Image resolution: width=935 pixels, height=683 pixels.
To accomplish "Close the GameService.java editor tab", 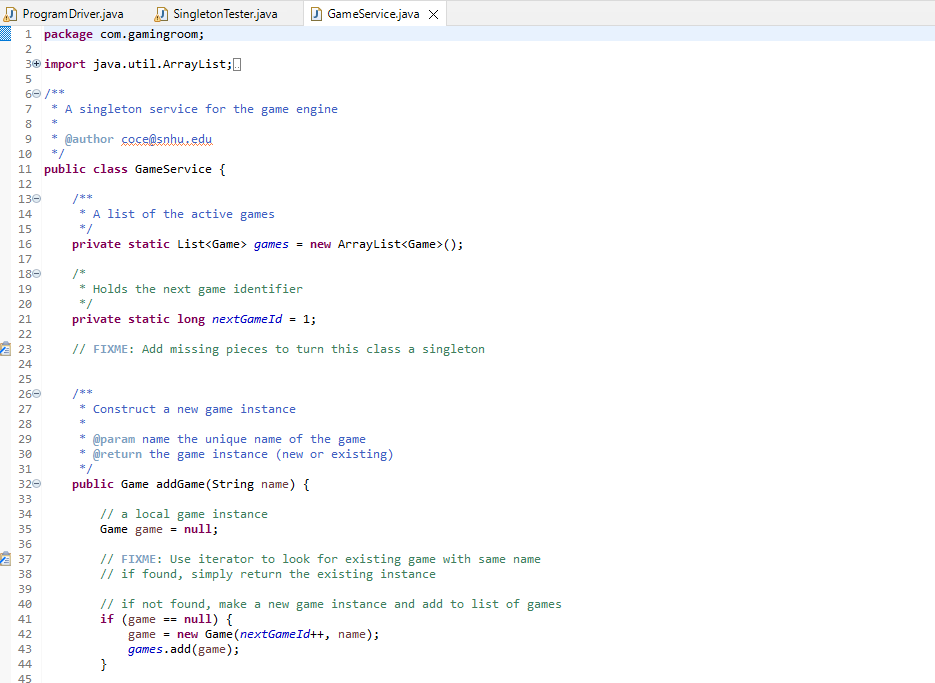I will pyautogui.click(x=434, y=14).
